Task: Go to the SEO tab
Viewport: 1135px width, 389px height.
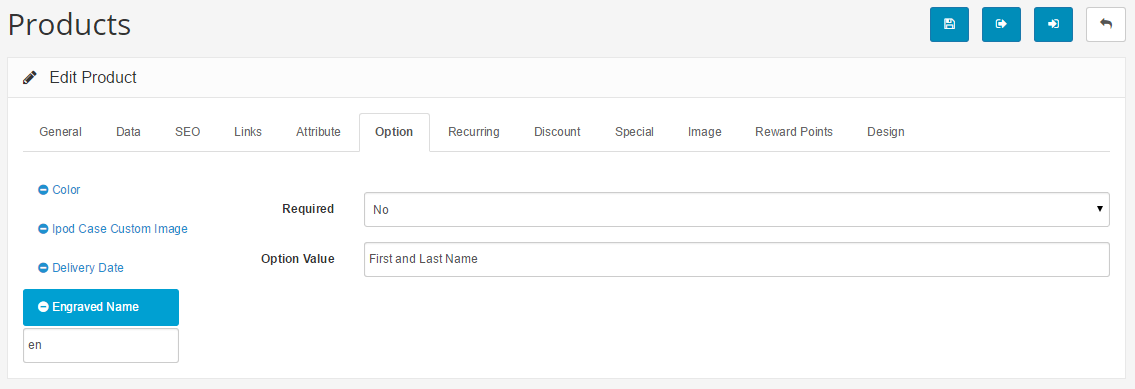Action: pos(187,132)
